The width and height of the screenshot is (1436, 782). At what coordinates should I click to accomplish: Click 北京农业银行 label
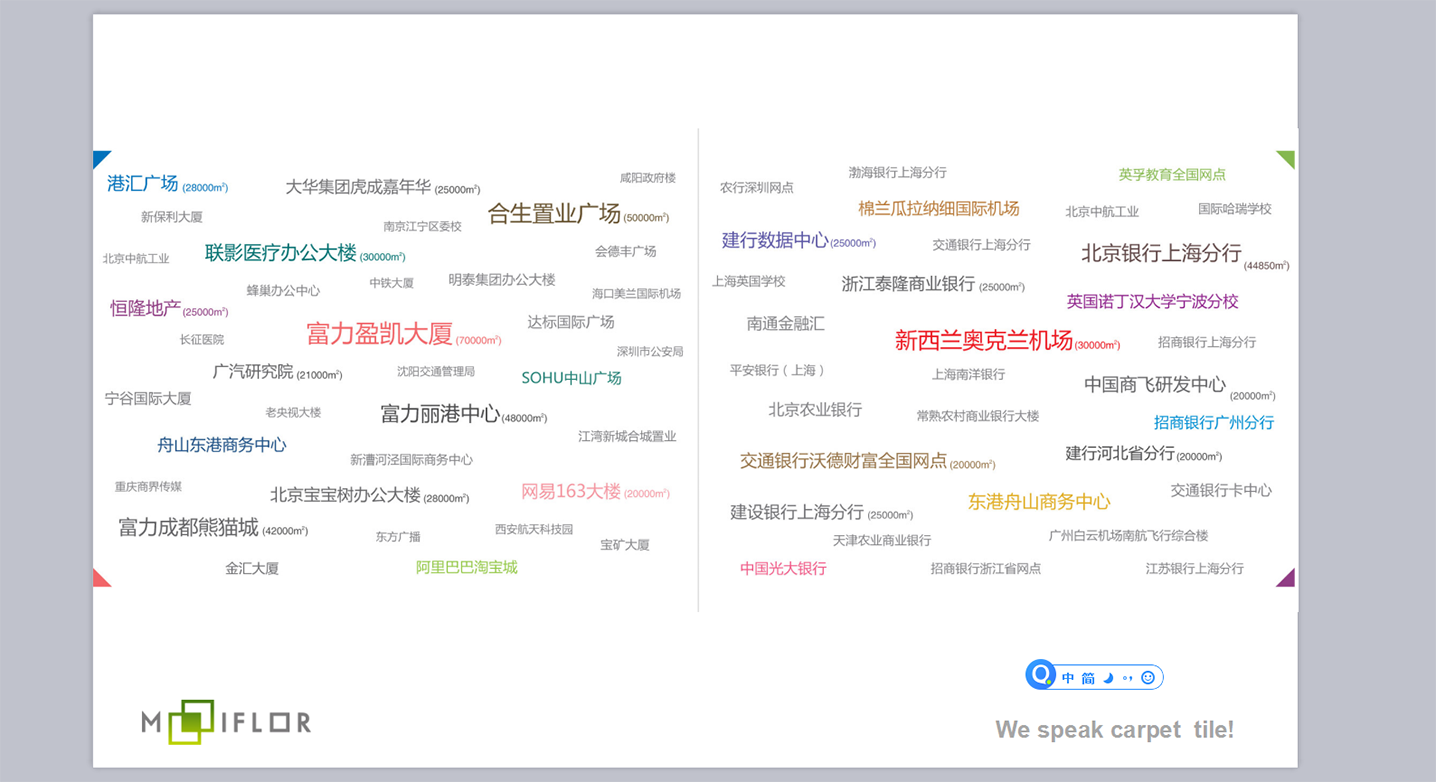[x=815, y=410]
